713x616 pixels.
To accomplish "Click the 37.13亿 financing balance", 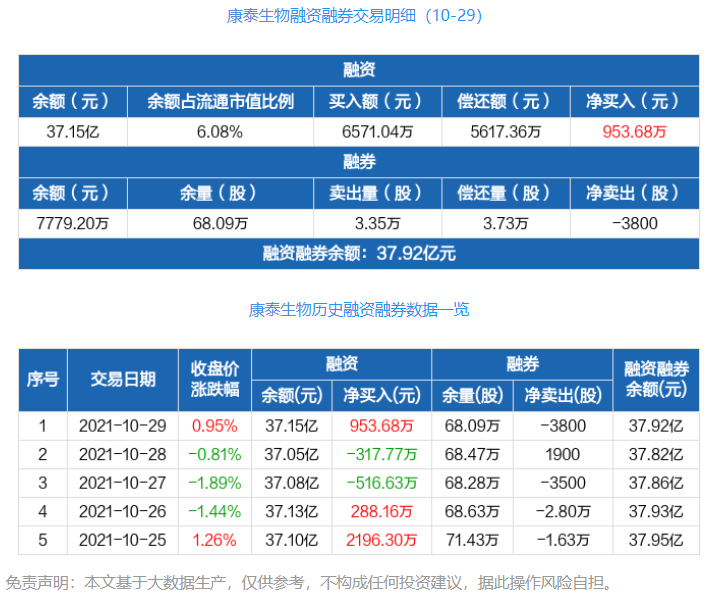I will [291, 511].
